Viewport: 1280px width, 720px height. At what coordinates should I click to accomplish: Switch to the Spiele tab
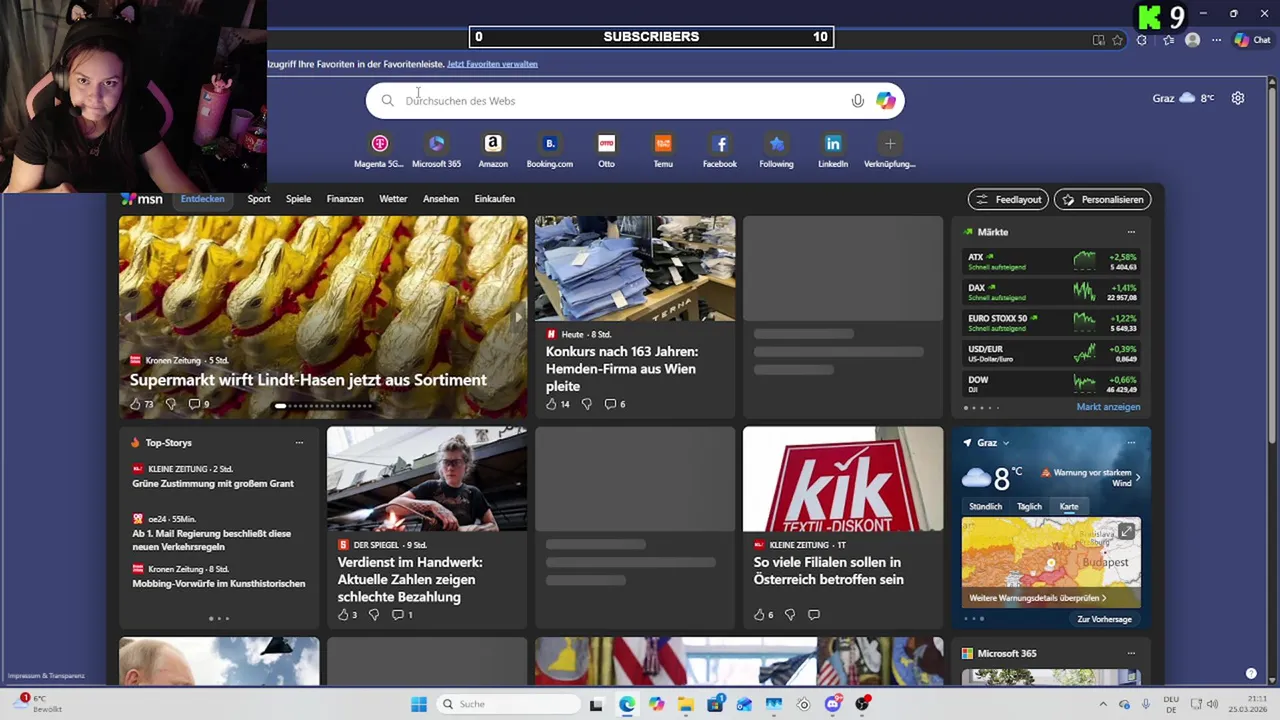click(298, 199)
